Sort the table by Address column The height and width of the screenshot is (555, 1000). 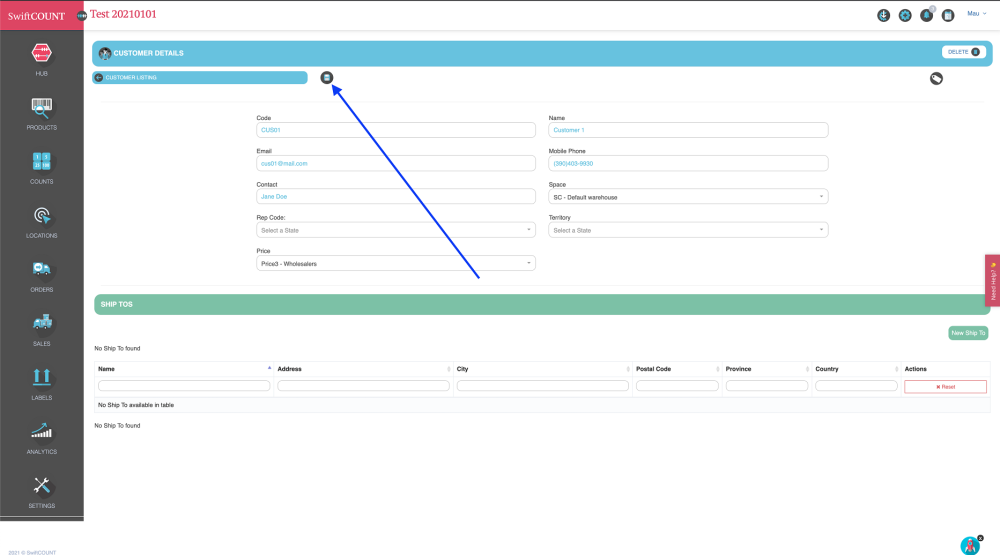point(363,369)
